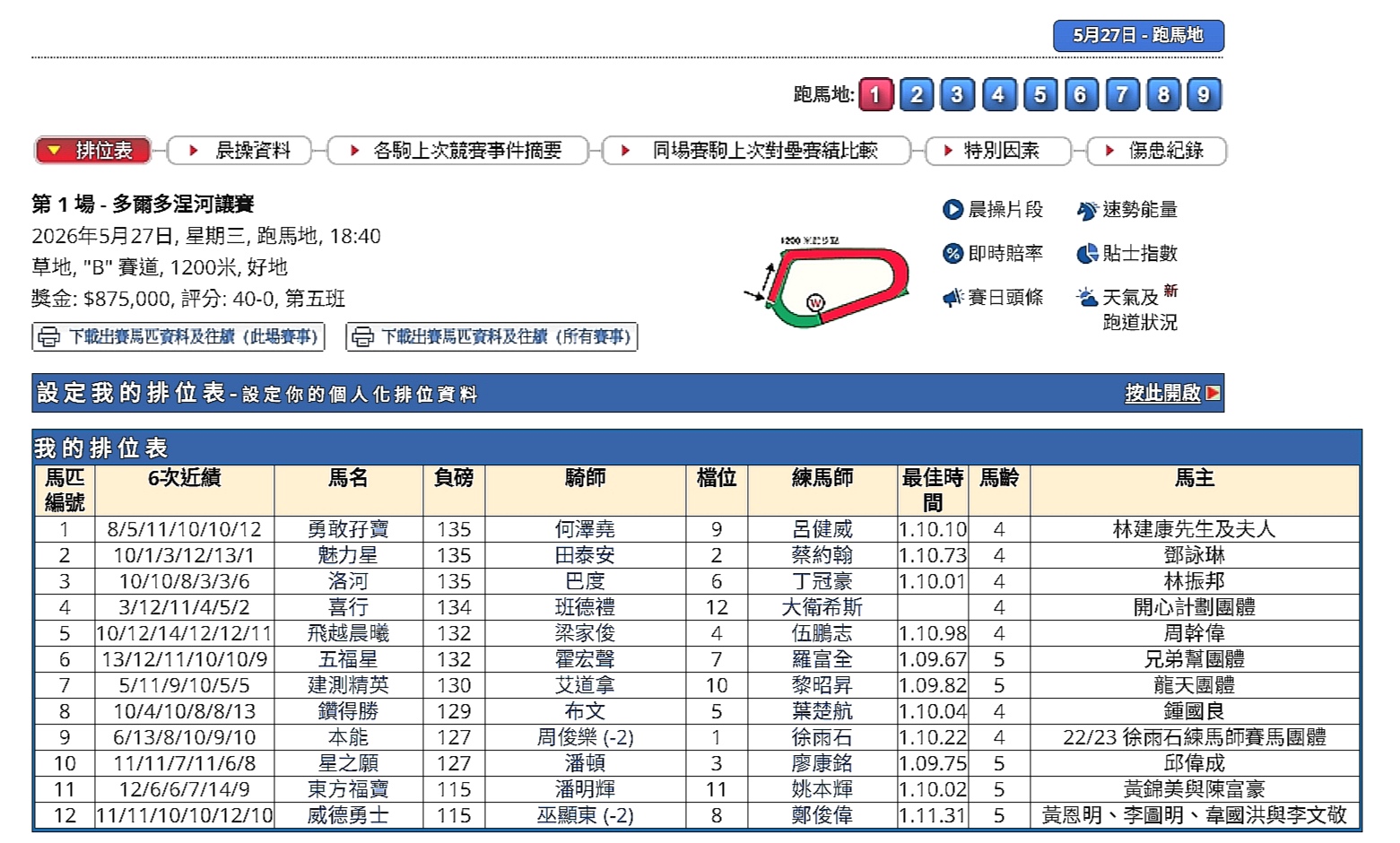Open horse 星之願 details
The image size is (1400, 843).
[x=348, y=763]
